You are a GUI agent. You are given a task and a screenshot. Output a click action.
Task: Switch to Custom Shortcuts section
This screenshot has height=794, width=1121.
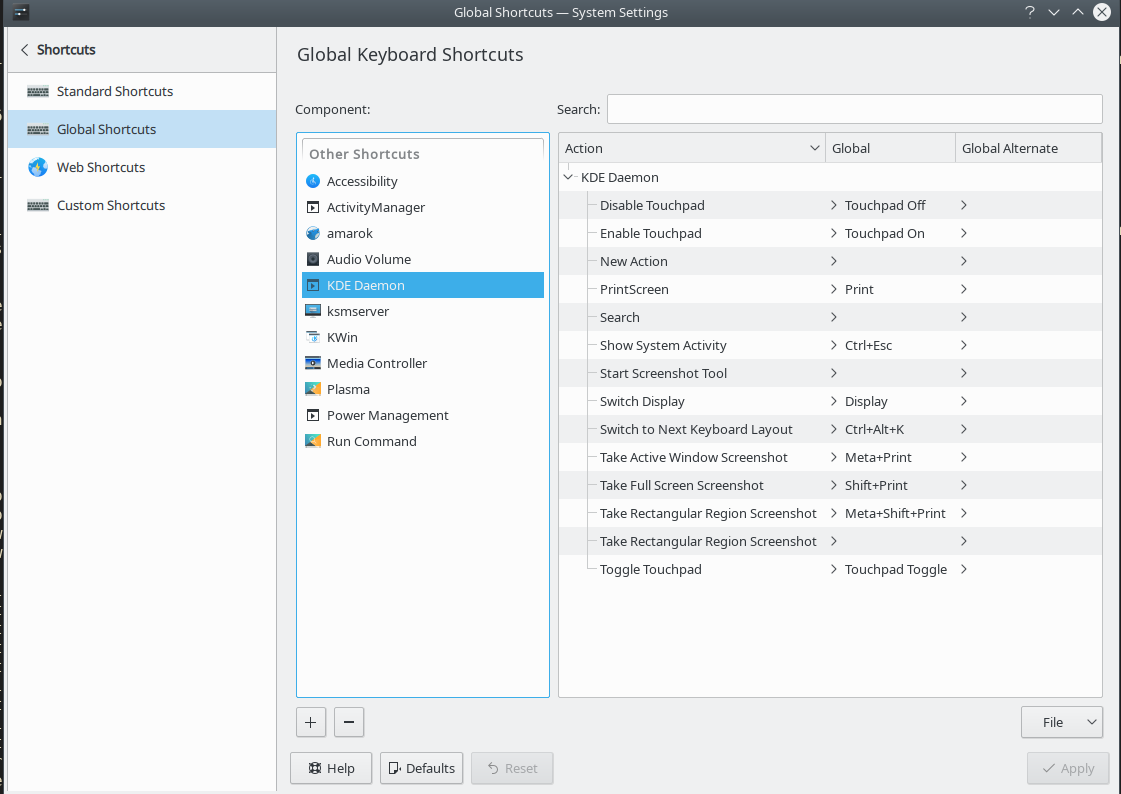pyautogui.click(x=111, y=205)
